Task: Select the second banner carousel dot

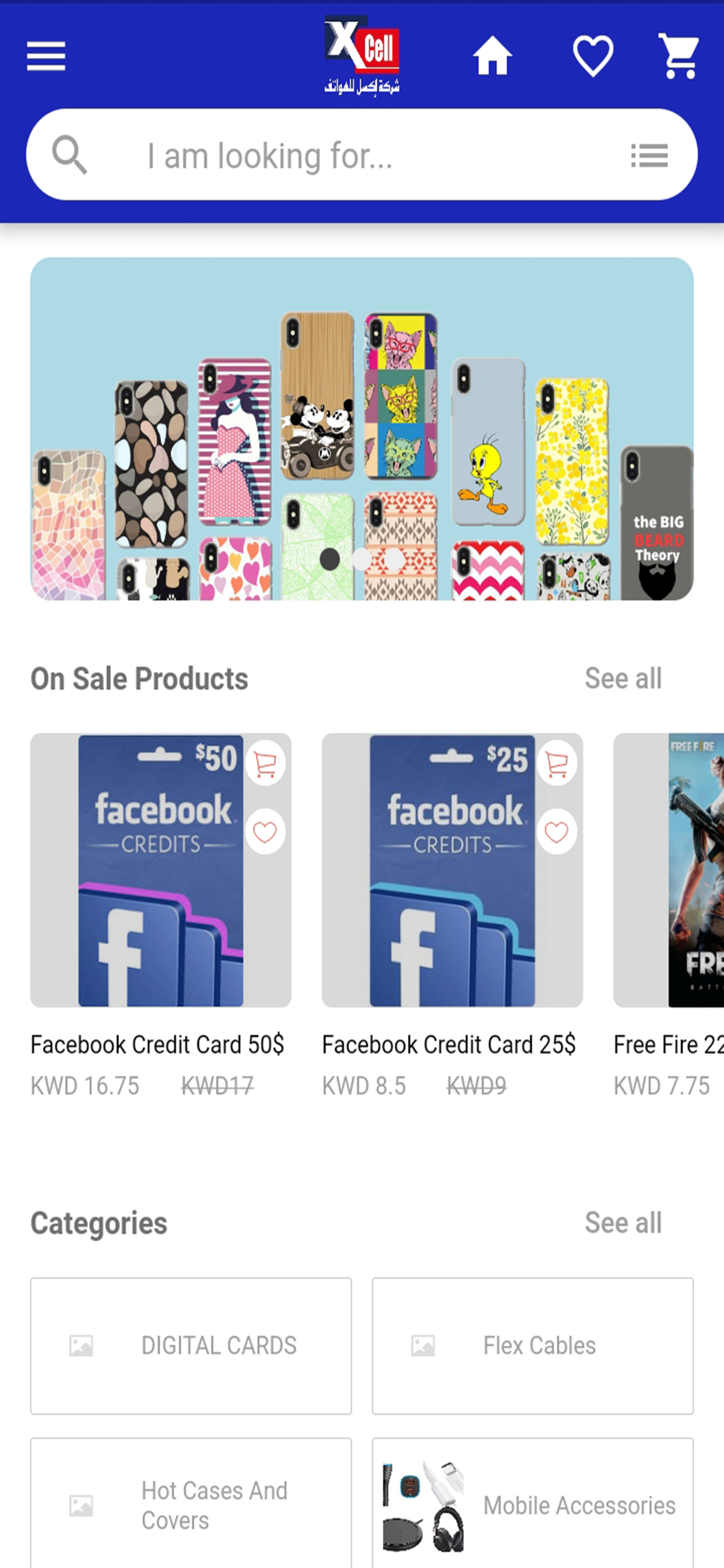Action: click(x=362, y=559)
